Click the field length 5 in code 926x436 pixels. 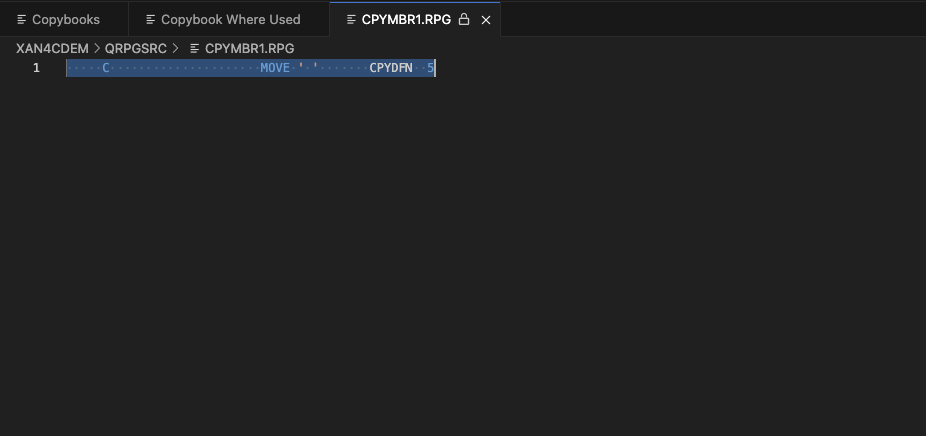coord(430,68)
